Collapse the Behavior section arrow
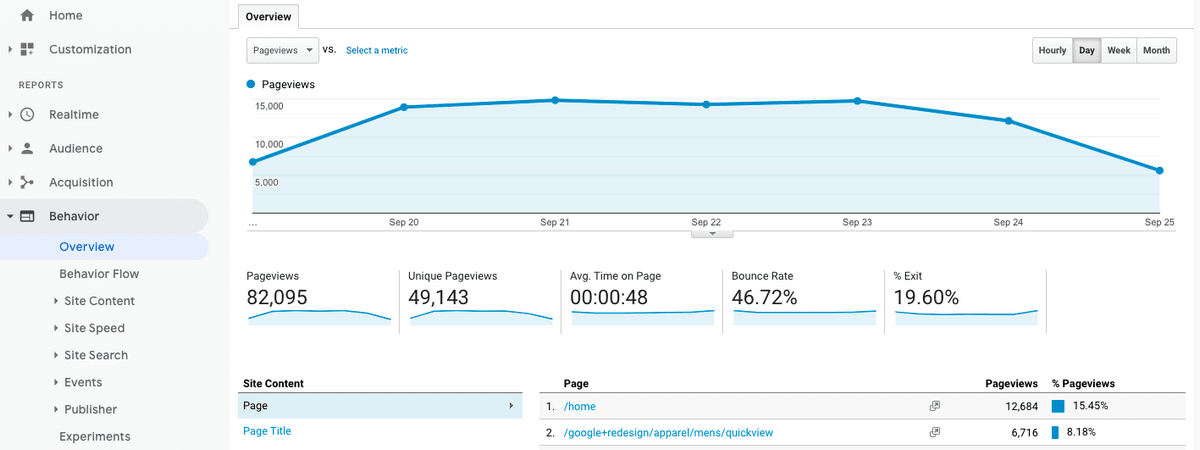The image size is (1200, 450). (x=10, y=216)
